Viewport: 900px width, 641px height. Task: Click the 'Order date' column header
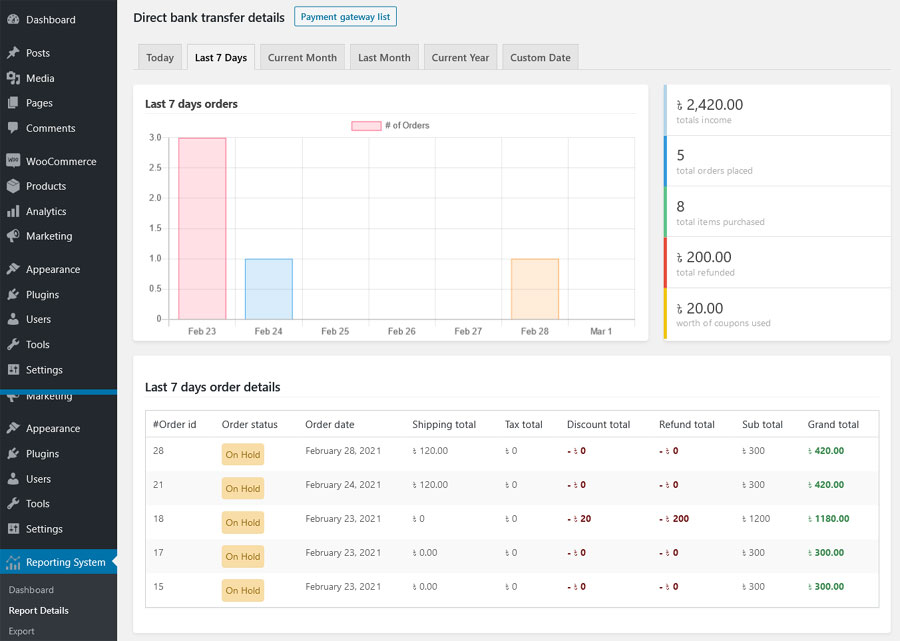pos(329,425)
